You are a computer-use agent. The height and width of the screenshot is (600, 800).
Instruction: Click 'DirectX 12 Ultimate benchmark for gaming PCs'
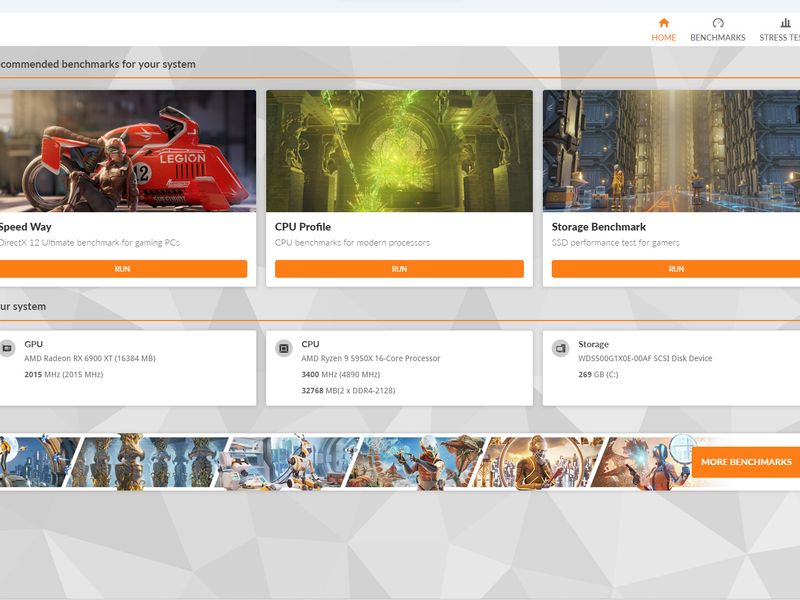89,243
